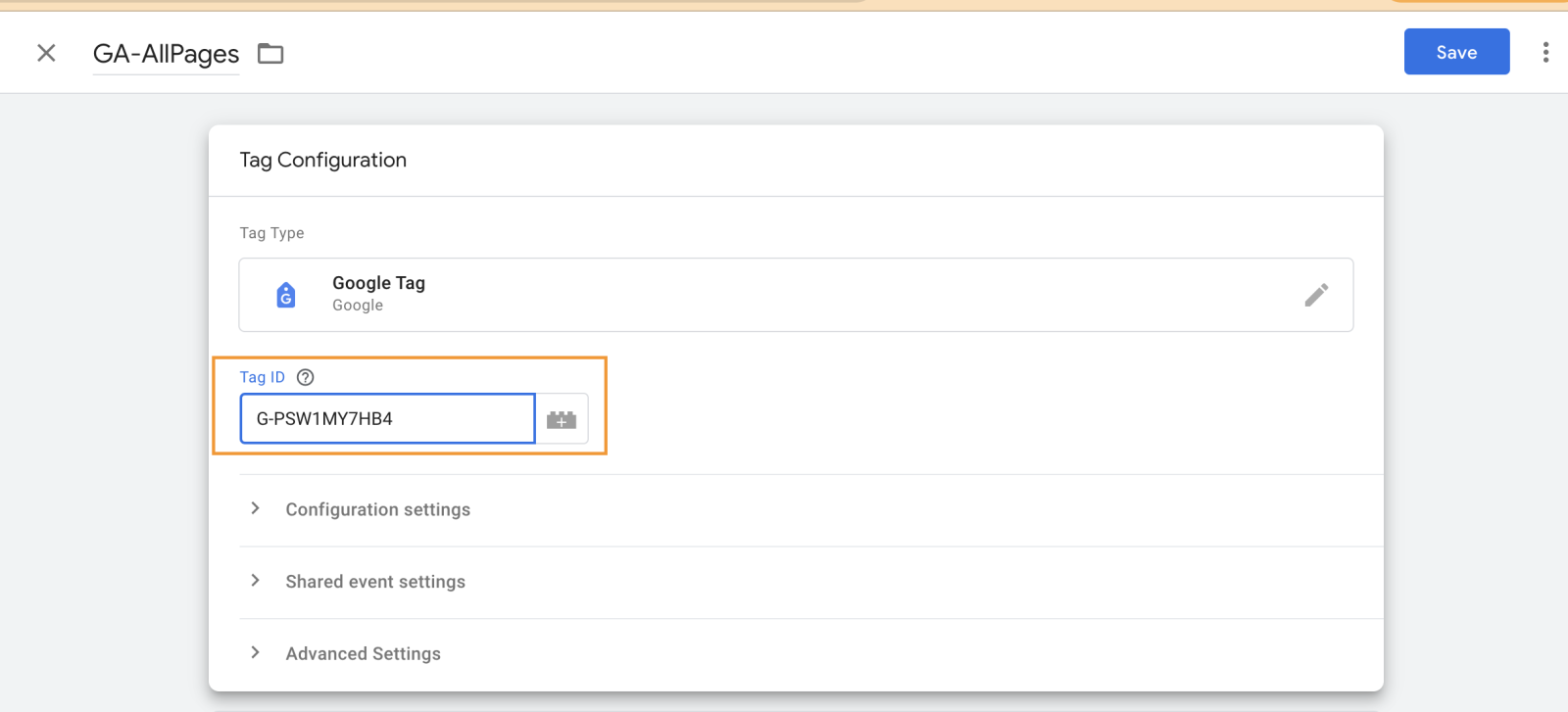Click the Google subtitle under Google Tag
The width and height of the screenshot is (1568, 712).
tap(358, 306)
